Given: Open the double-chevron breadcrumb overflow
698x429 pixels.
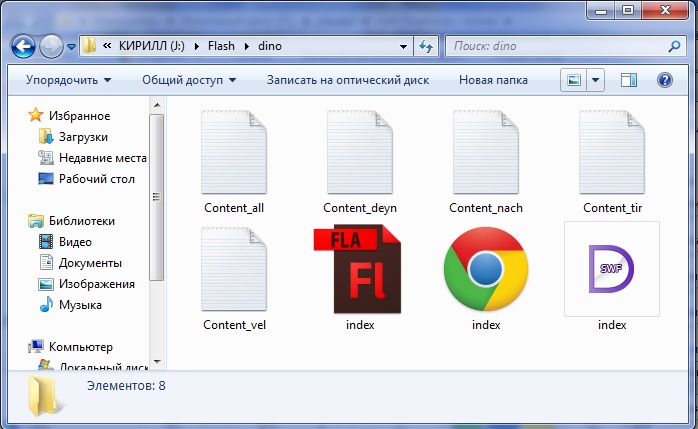Looking at the screenshot, I should pos(107,45).
